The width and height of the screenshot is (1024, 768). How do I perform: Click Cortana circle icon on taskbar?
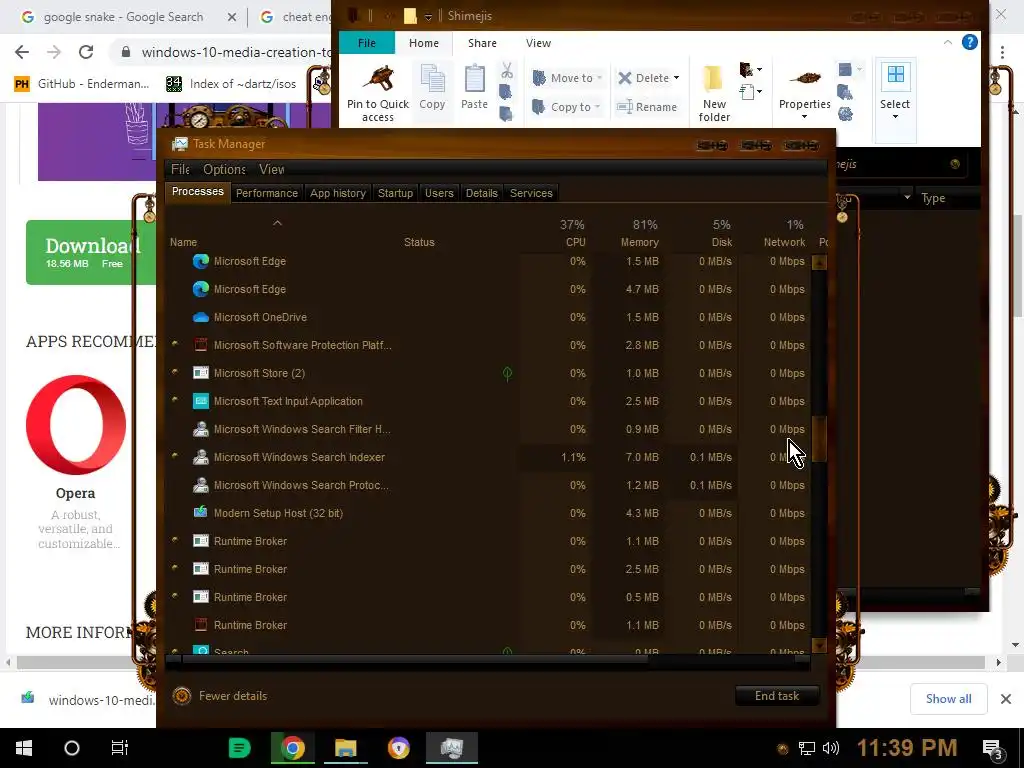(72, 748)
